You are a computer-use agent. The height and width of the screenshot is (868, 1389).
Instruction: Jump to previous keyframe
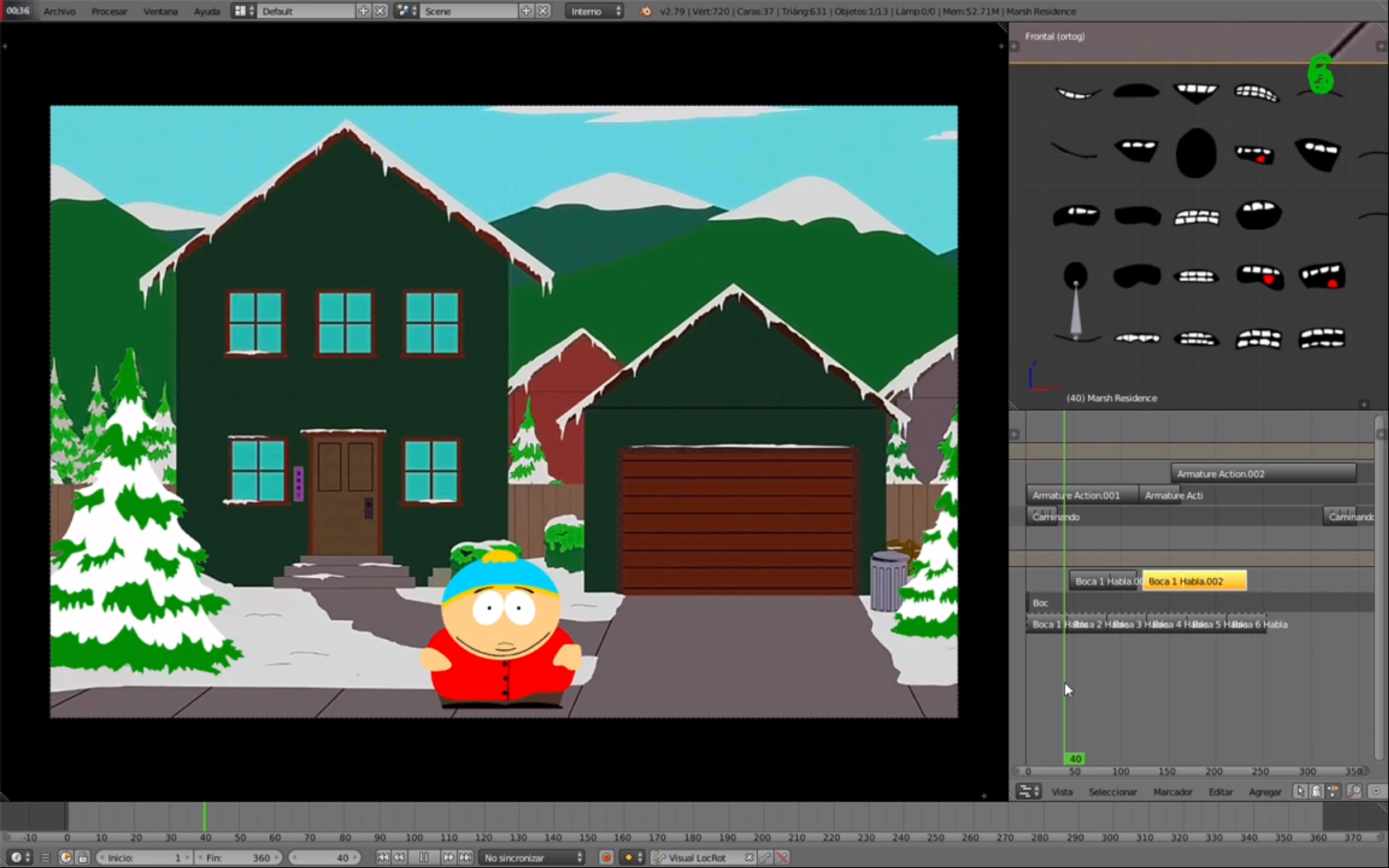click(399, 858)
